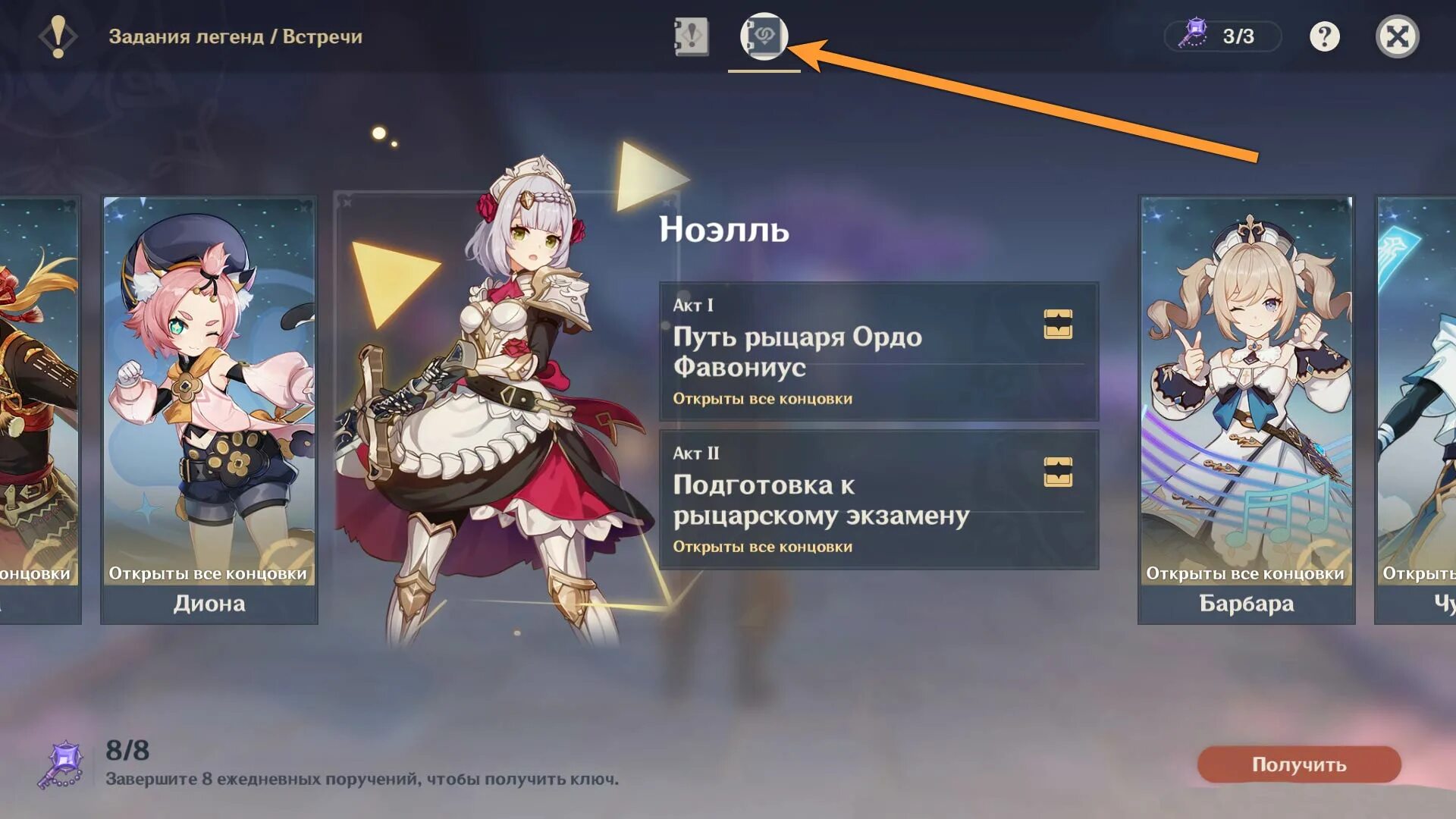Image resolution: width=1456 pixels, height=819 pixels.
Task: Click the purple key icon beside 8/8
Action: pos(62,764)
